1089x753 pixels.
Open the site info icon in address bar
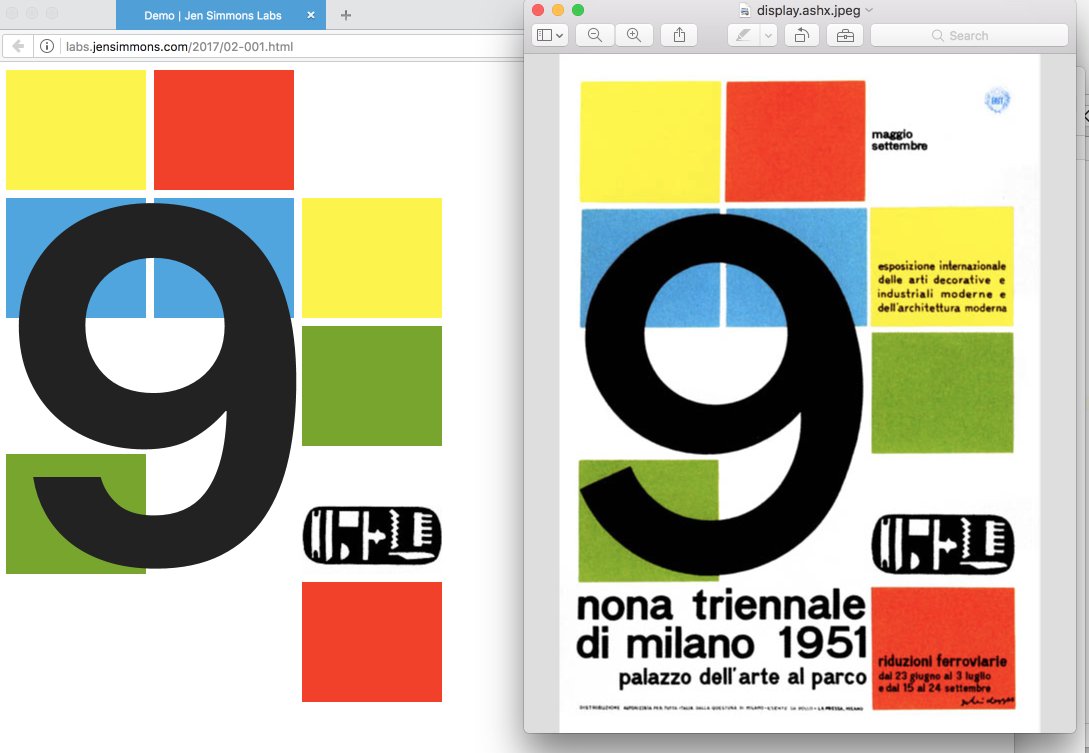47,46
